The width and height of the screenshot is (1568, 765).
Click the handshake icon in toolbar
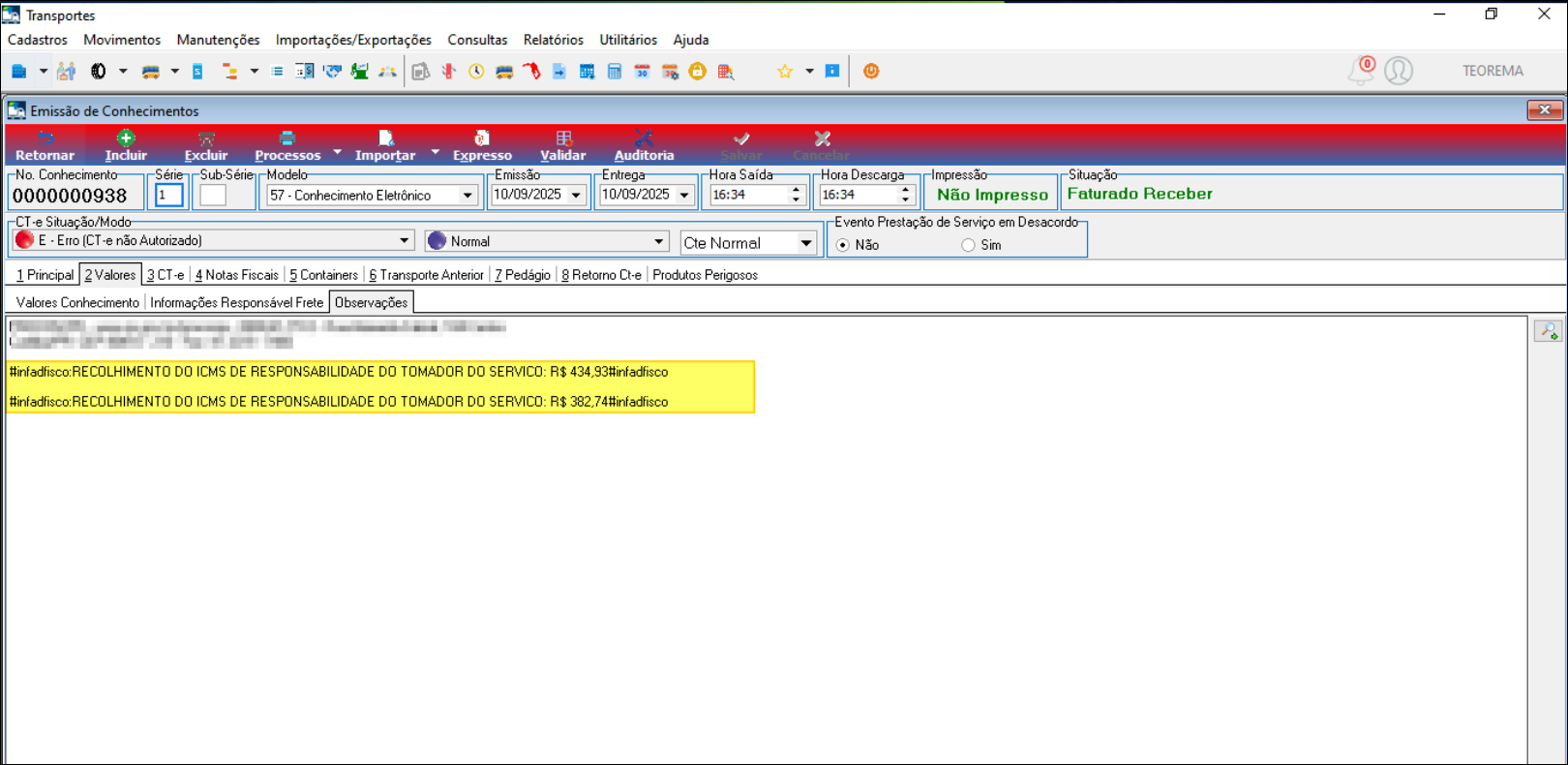point(332,72)
